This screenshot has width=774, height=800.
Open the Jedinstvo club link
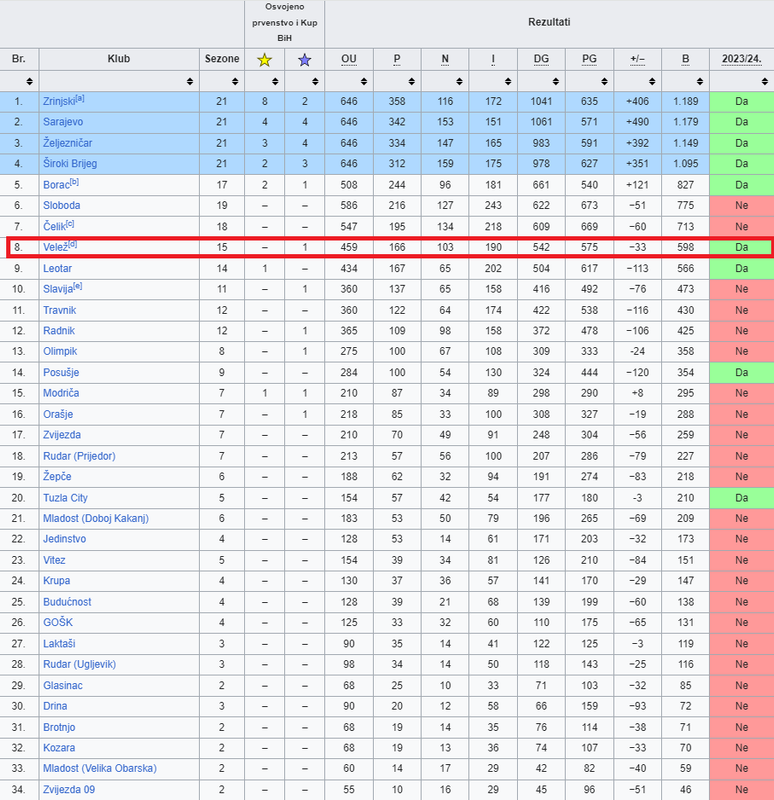coord(64,539)
